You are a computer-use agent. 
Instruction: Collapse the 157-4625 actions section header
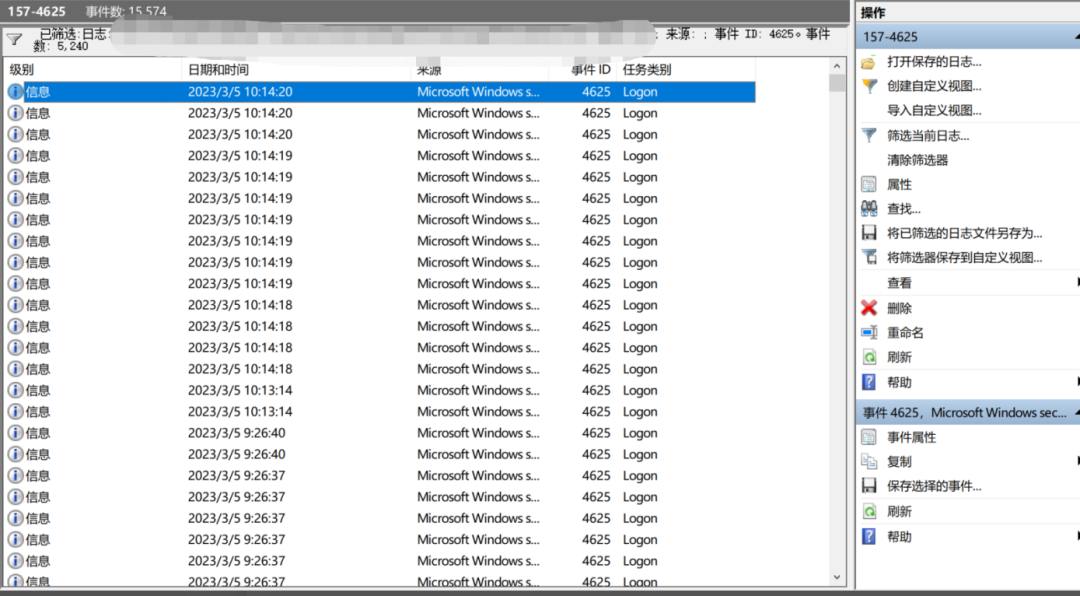(966, 37)
